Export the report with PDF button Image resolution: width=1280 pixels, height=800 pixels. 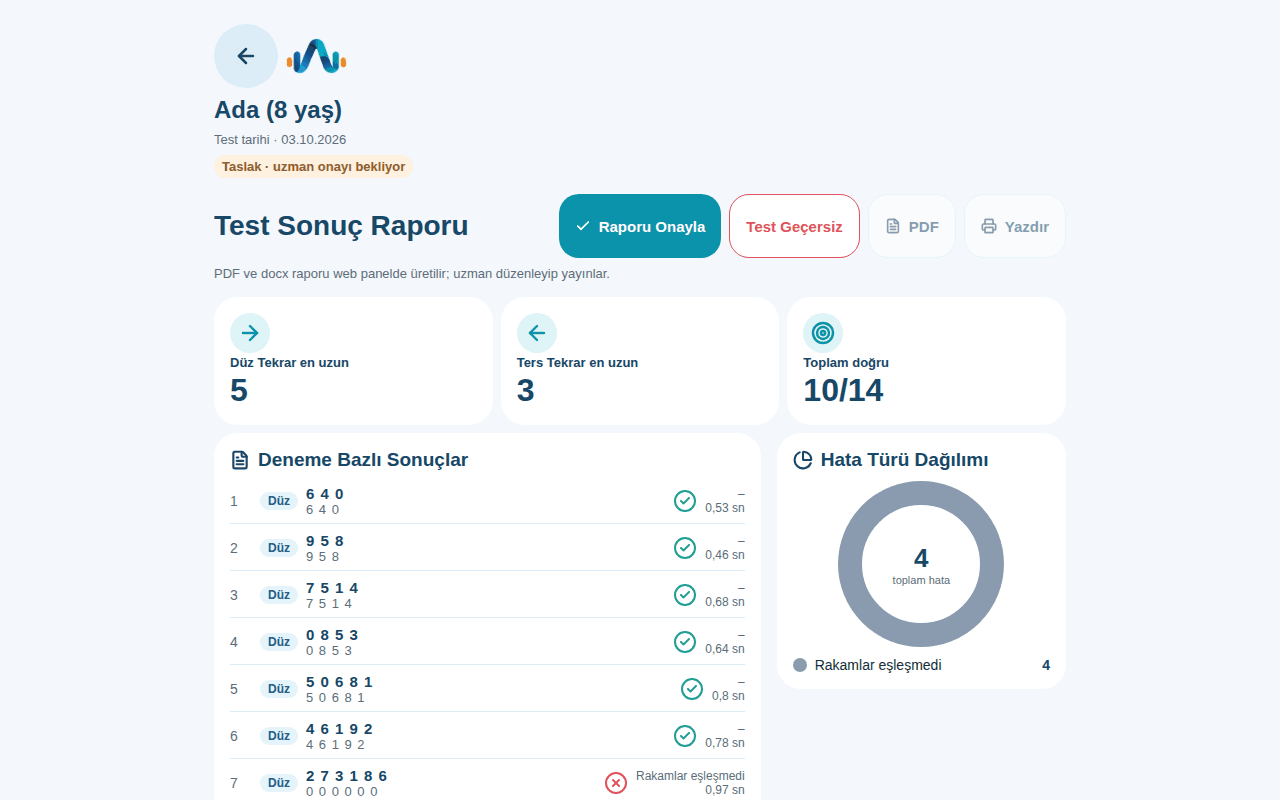point(912,226)
